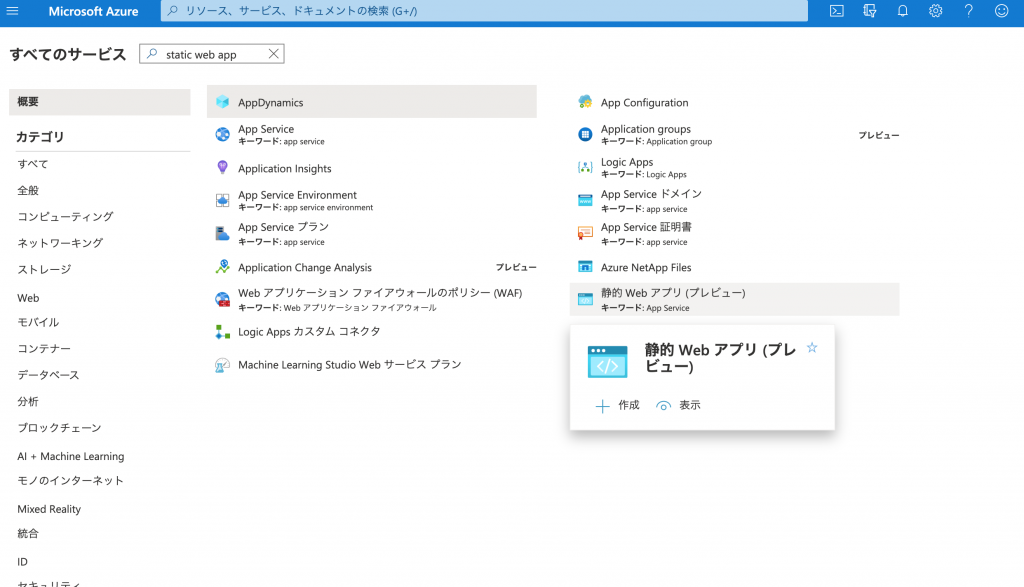Select the モバイル category

pyautogui.click(x=38, y=322)
